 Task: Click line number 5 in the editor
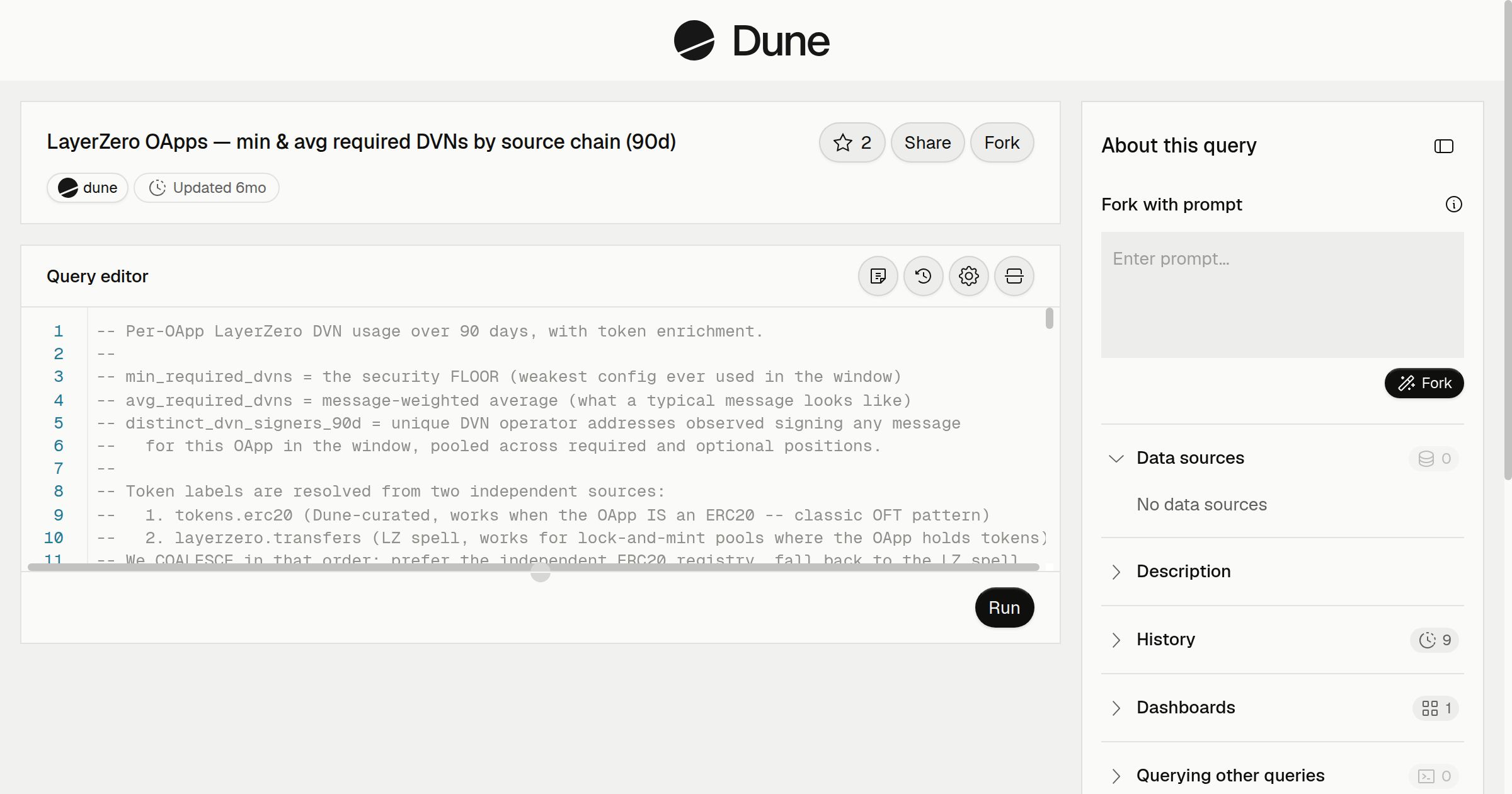click(58, 423)
